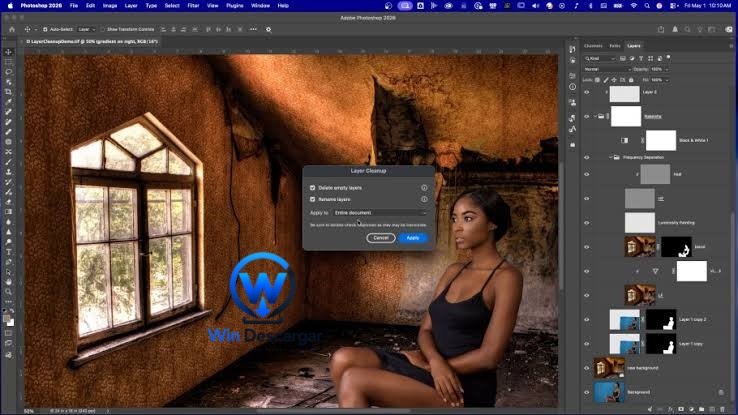The width and height of the screenshot is (738, 415).
Task: Click Cancel in Layer Cleanup dialog
Action: pos(381,238)
